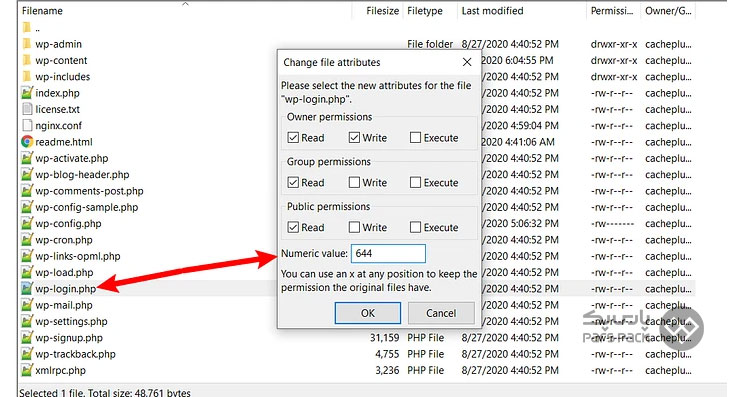The width and height of the screenshot is (750, 397).
Task: Click the 3,236 filesize of xmlrpc.php
Action: click(x=387, y=370)
